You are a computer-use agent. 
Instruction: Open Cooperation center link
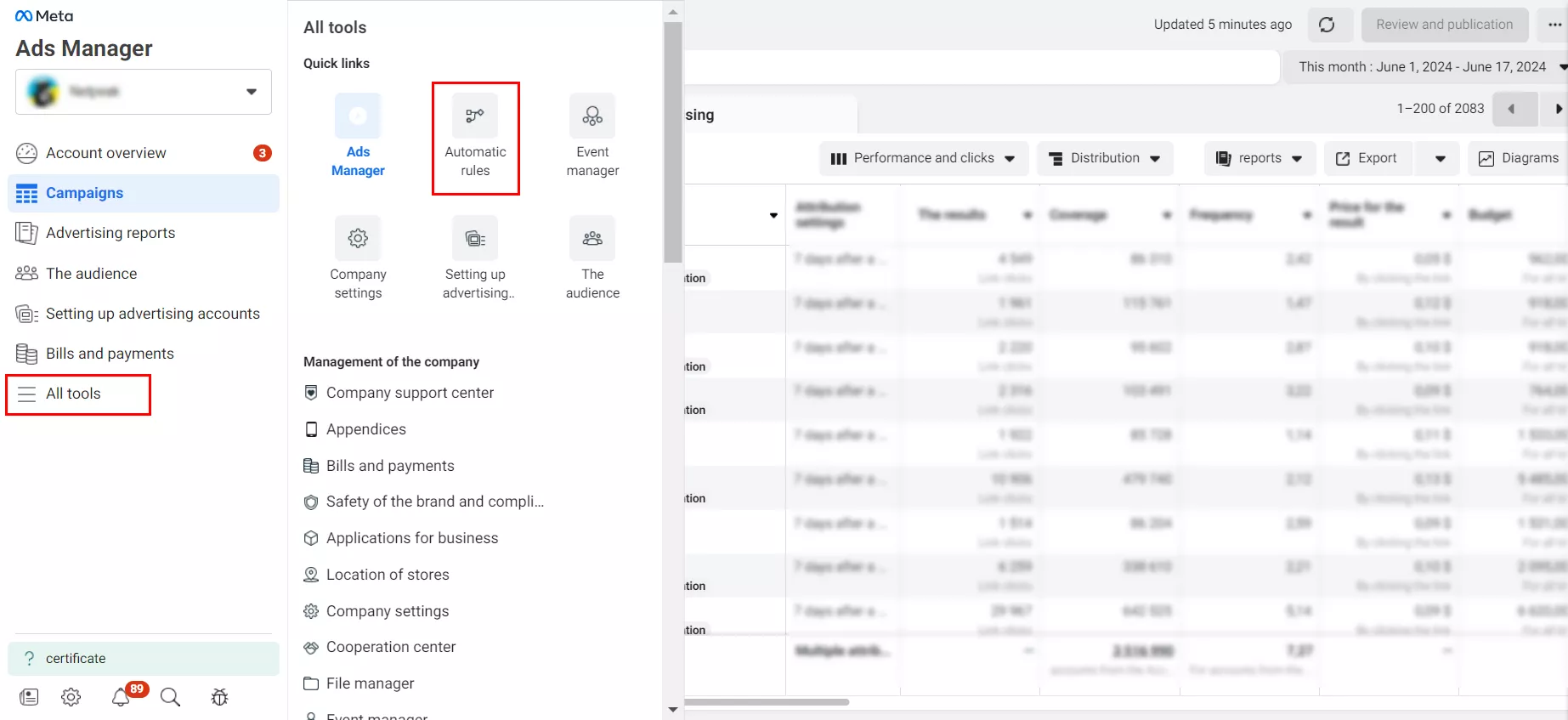(x=391, y=647)
